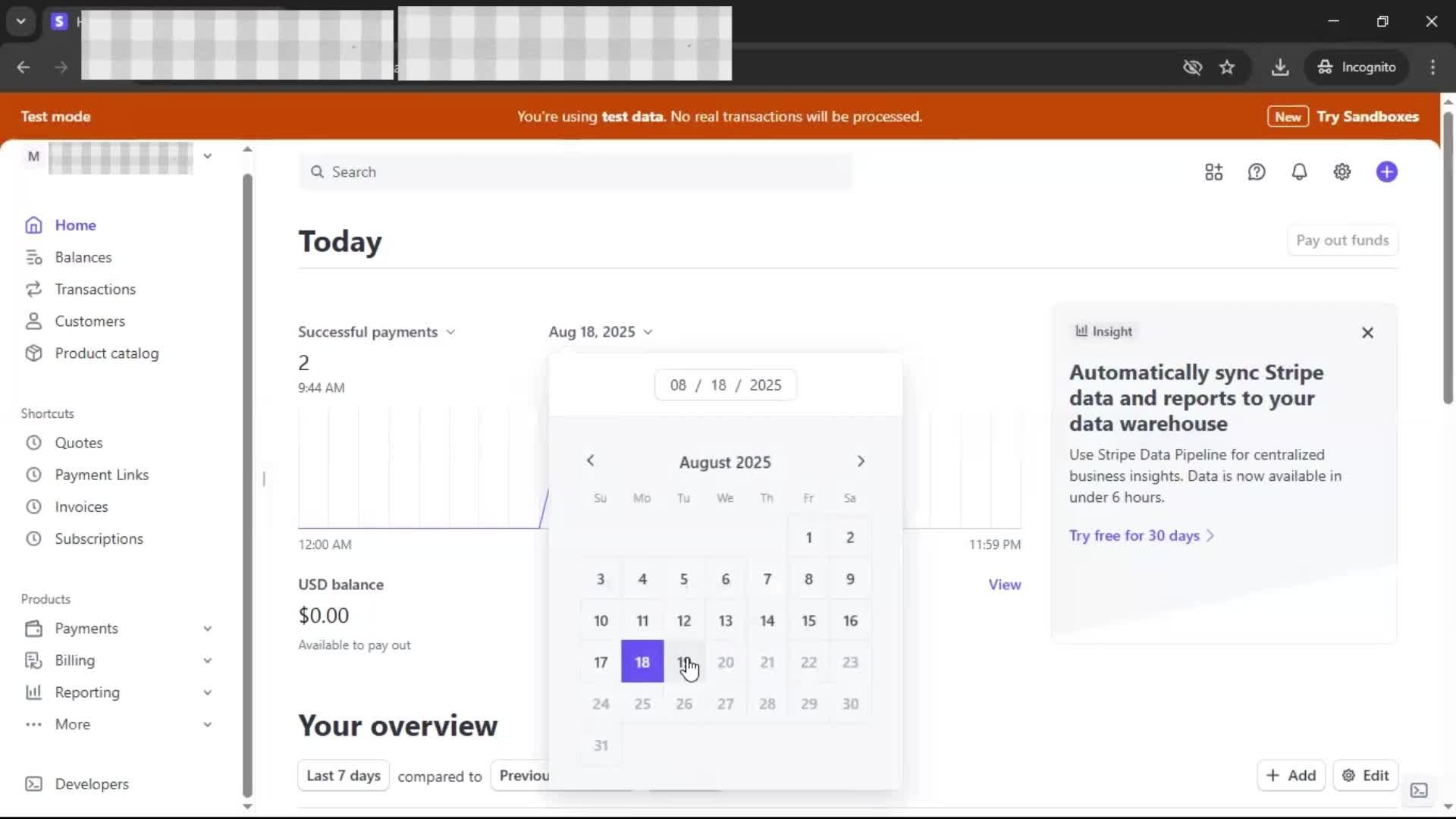Open Product catalog from sidebar
Image resolution: width=1456 pixels, height=819 pixels.
click(106, 353)
